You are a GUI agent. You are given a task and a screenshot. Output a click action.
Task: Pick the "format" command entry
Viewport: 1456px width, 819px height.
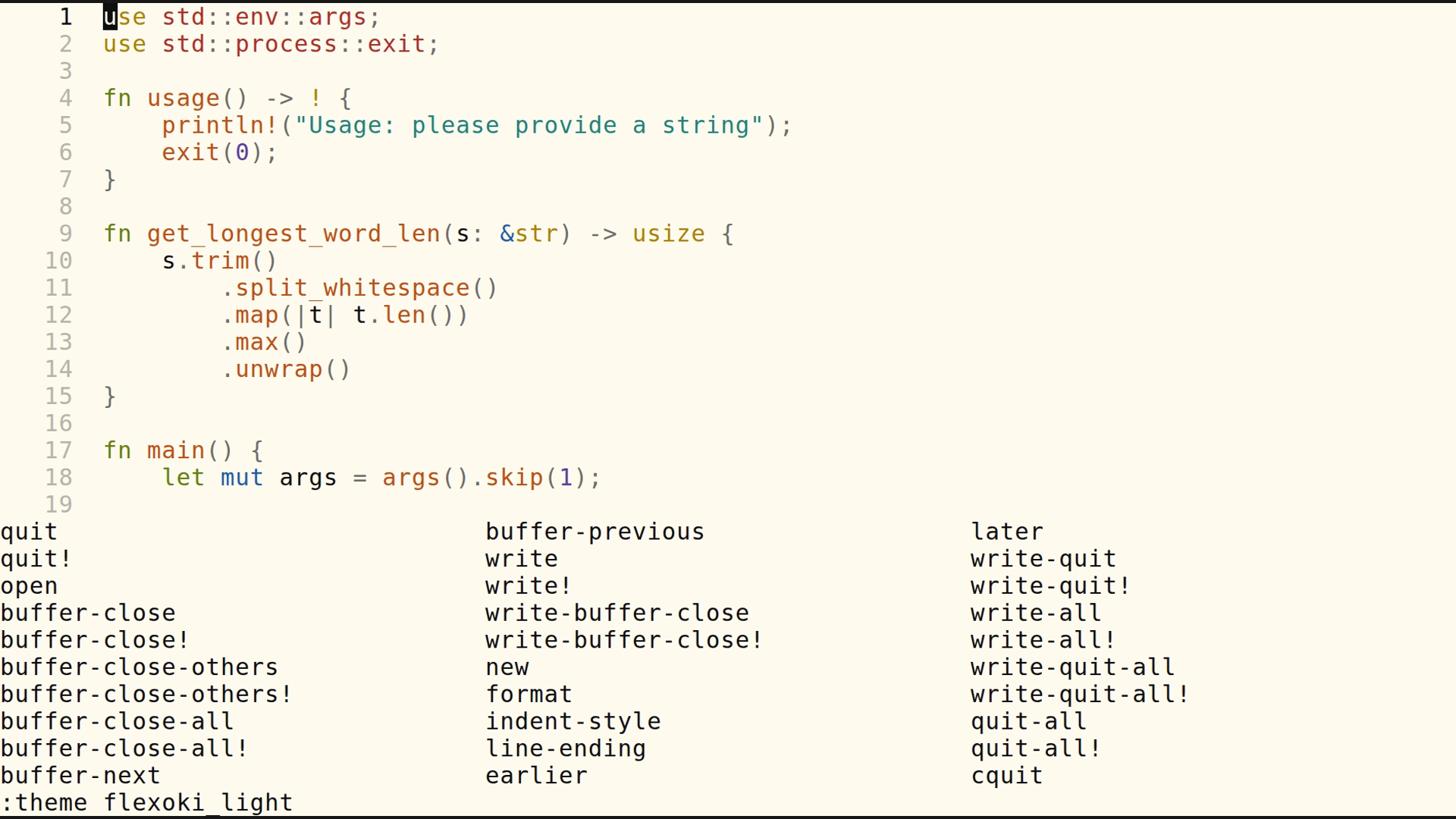pos(529,695)
